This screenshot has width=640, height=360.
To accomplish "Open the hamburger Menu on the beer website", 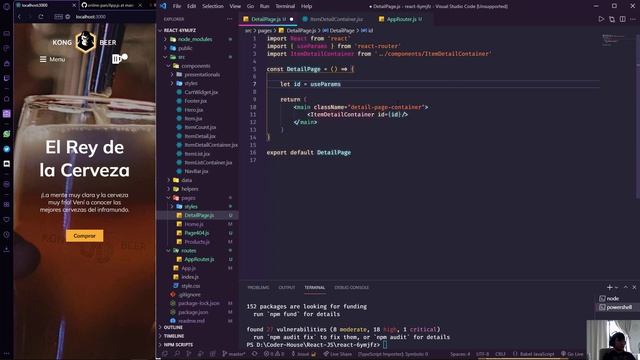I will pyautogui.click(x=52, y=59).
